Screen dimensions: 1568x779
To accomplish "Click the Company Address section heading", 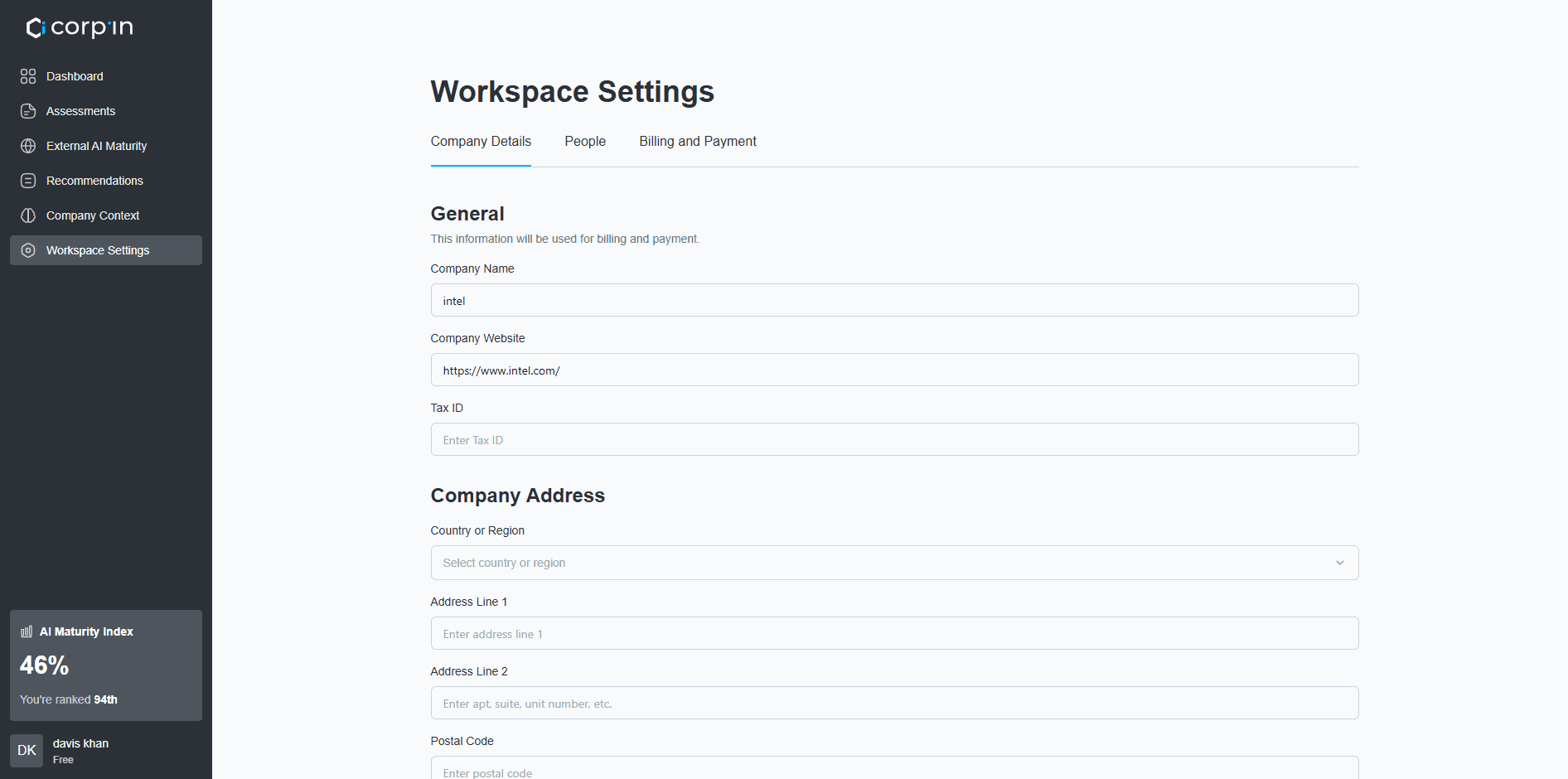I will pos(518,496).
